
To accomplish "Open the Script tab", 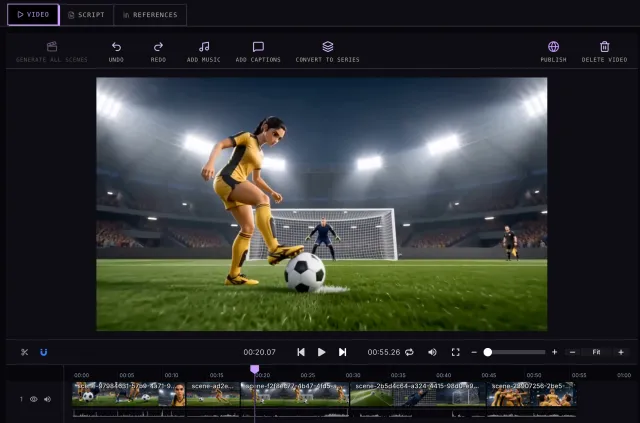I will [x=86, y=15].
